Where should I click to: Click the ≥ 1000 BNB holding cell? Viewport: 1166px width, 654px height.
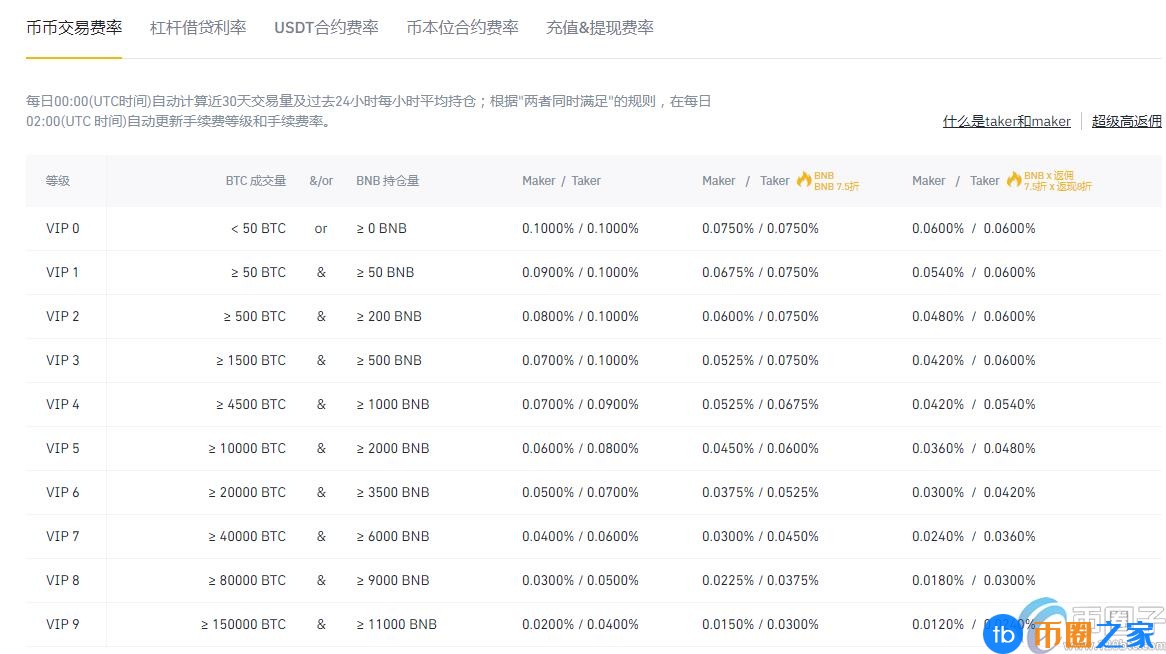click(x=393, y=404)
